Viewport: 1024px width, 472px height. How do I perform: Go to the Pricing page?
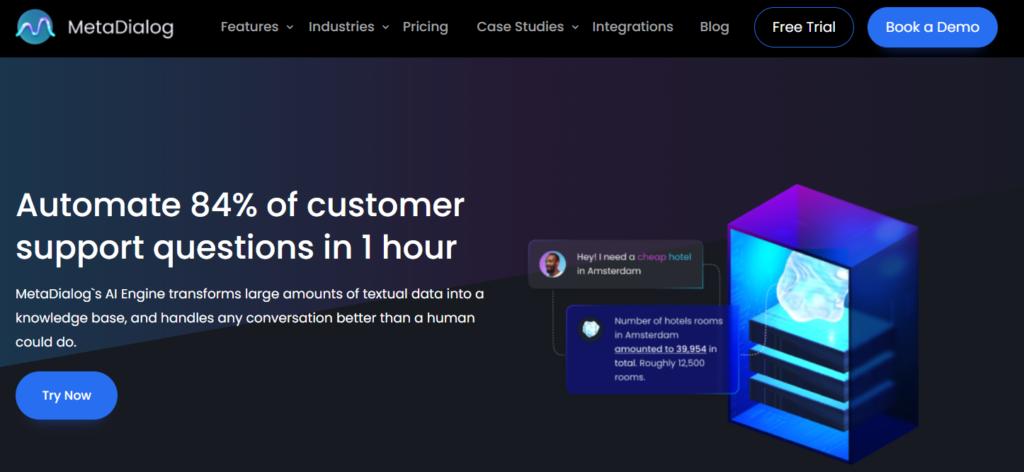pos(425,27)
